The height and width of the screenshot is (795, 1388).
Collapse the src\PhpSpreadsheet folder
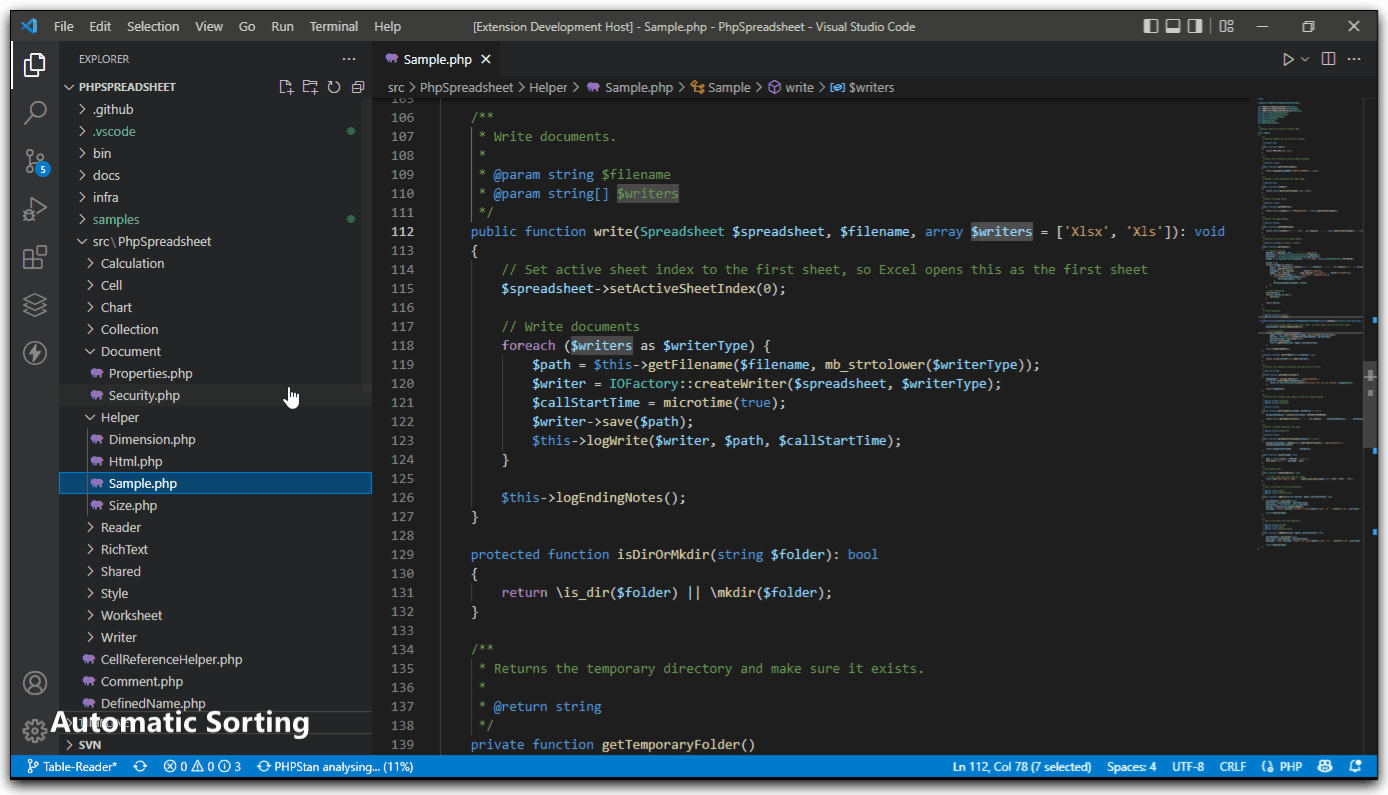(x=215, y=241)
